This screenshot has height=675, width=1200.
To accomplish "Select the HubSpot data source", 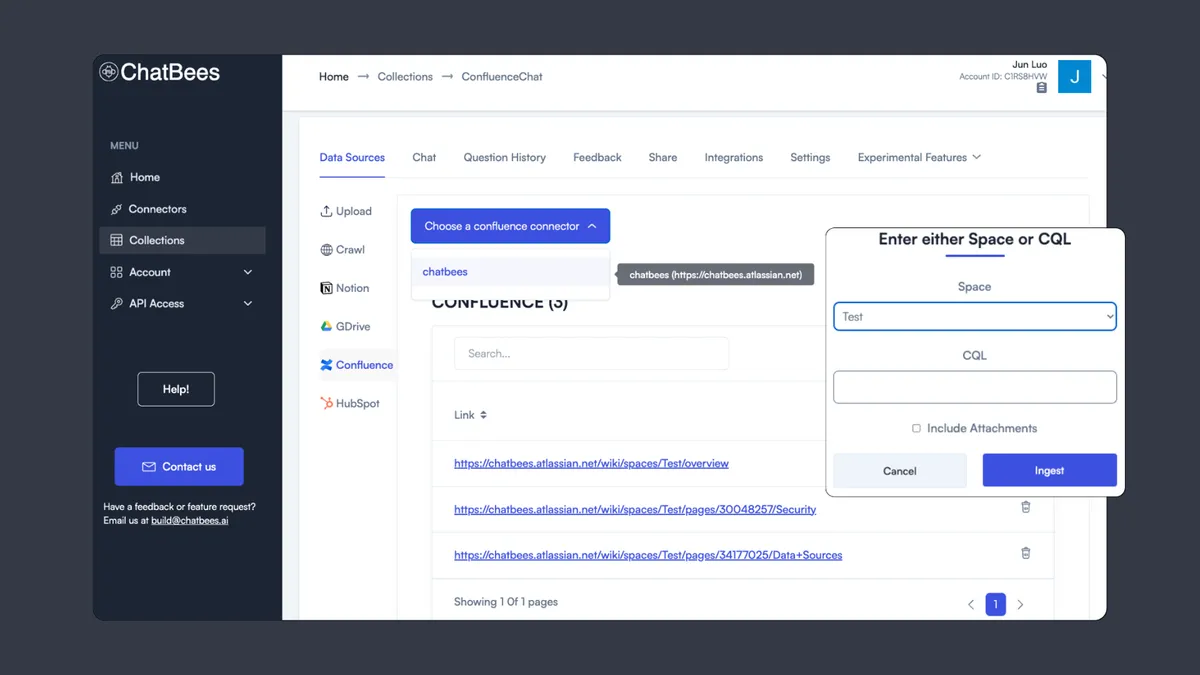I will click(349, 403).
